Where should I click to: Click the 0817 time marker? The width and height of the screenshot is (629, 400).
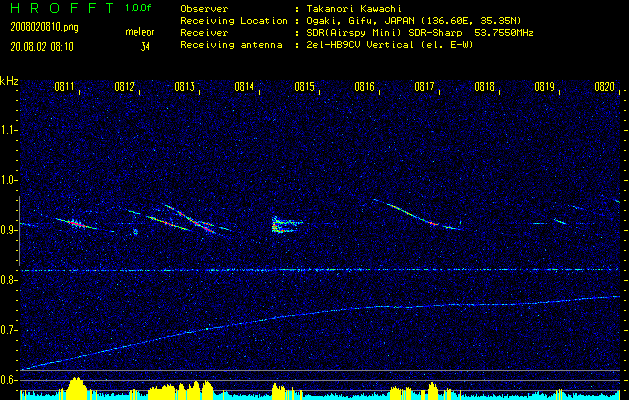point(424,87)
